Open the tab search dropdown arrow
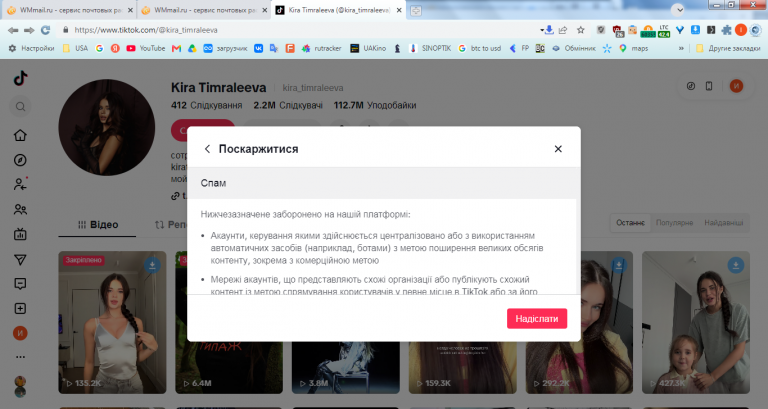 click(x=678, y=10)
